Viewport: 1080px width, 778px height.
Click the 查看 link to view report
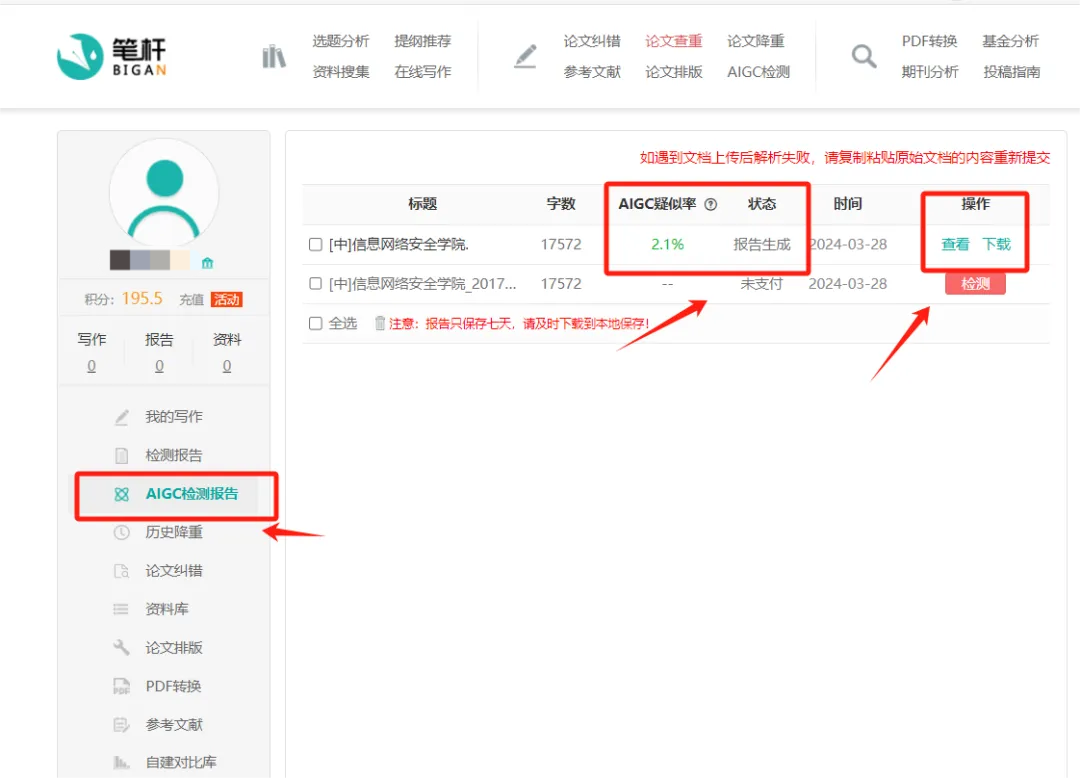[x=955, y=244]
